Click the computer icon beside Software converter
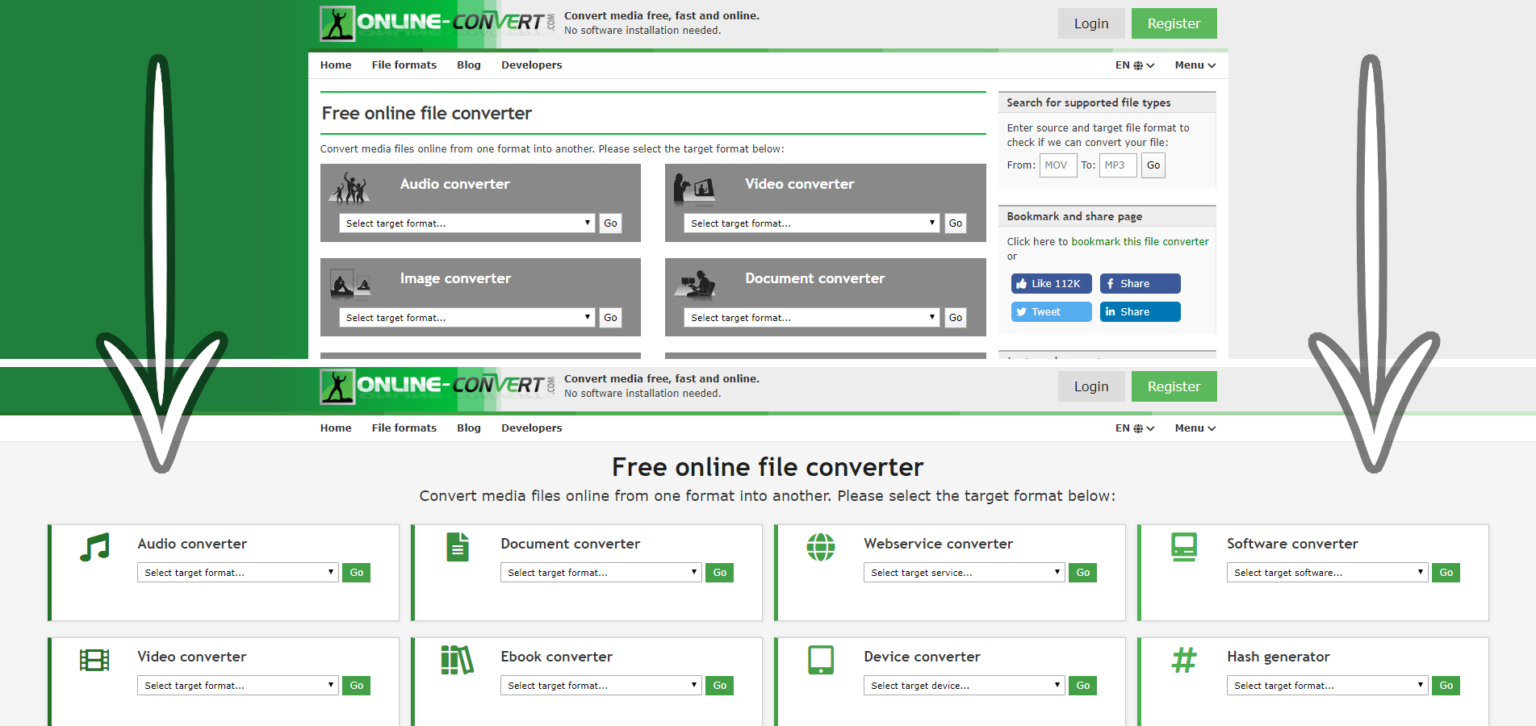Screen dimensions: 1536x726 click(1184, 547)
